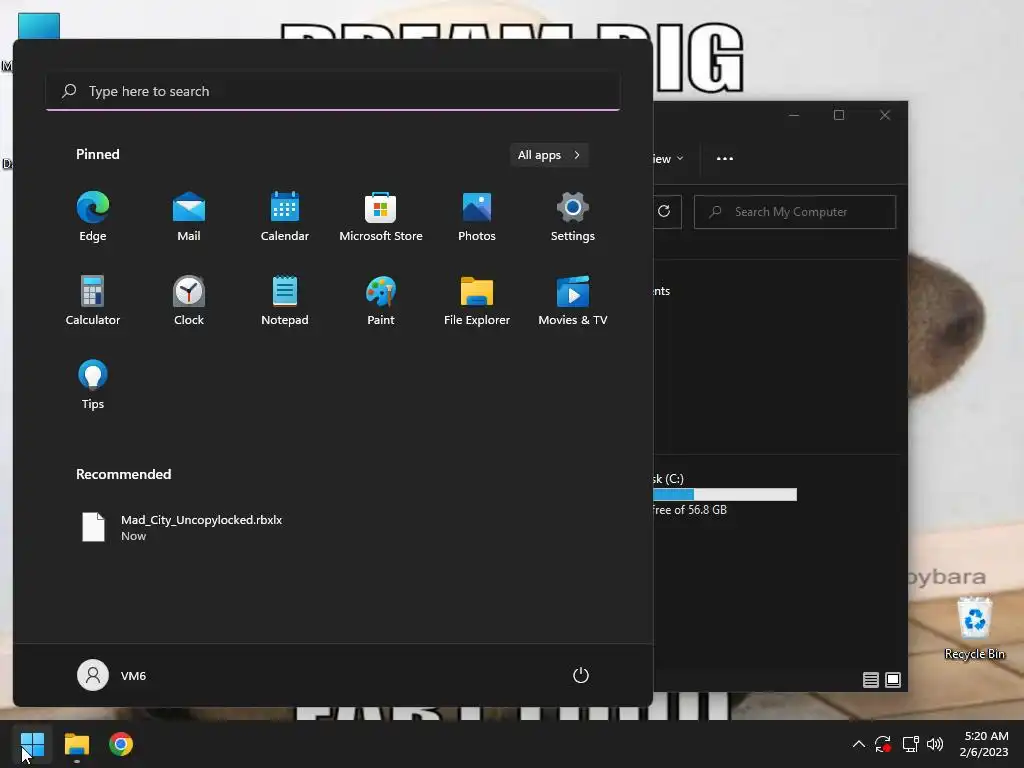Open recommended Mad_City_Uncopylocked.rbxlx file
Screen dimensions: 1024x768
183,527
